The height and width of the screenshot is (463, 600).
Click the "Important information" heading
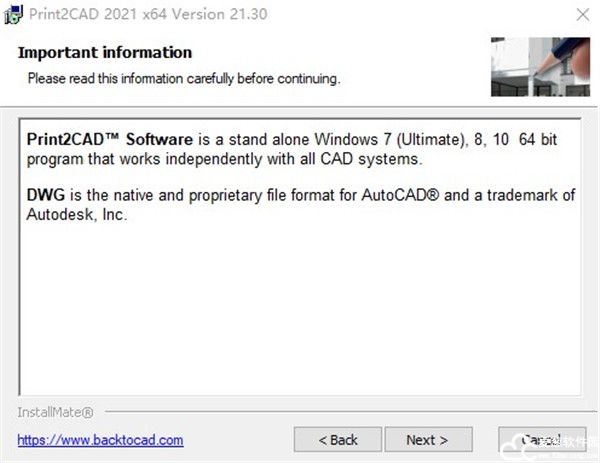(x=105, y=52)
